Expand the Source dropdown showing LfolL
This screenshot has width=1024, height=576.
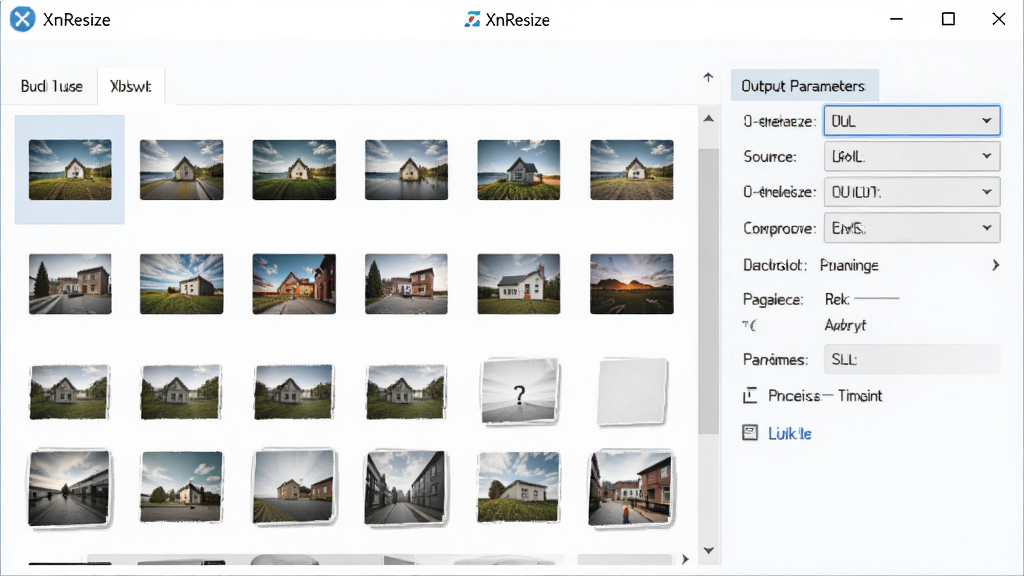pos(912,157)
